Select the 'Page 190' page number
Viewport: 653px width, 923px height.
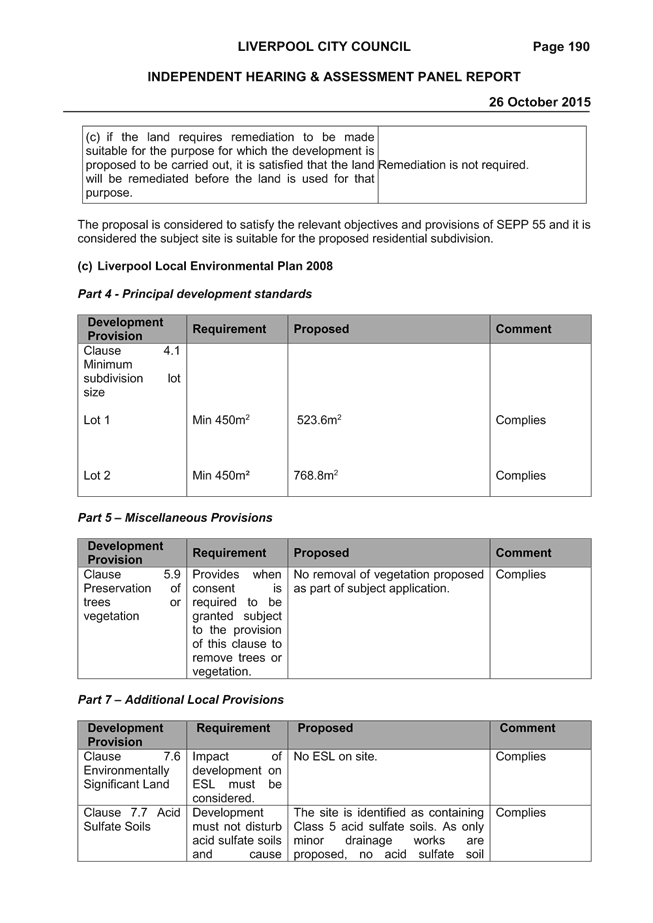pyautogui.click(x=561, y=47)
